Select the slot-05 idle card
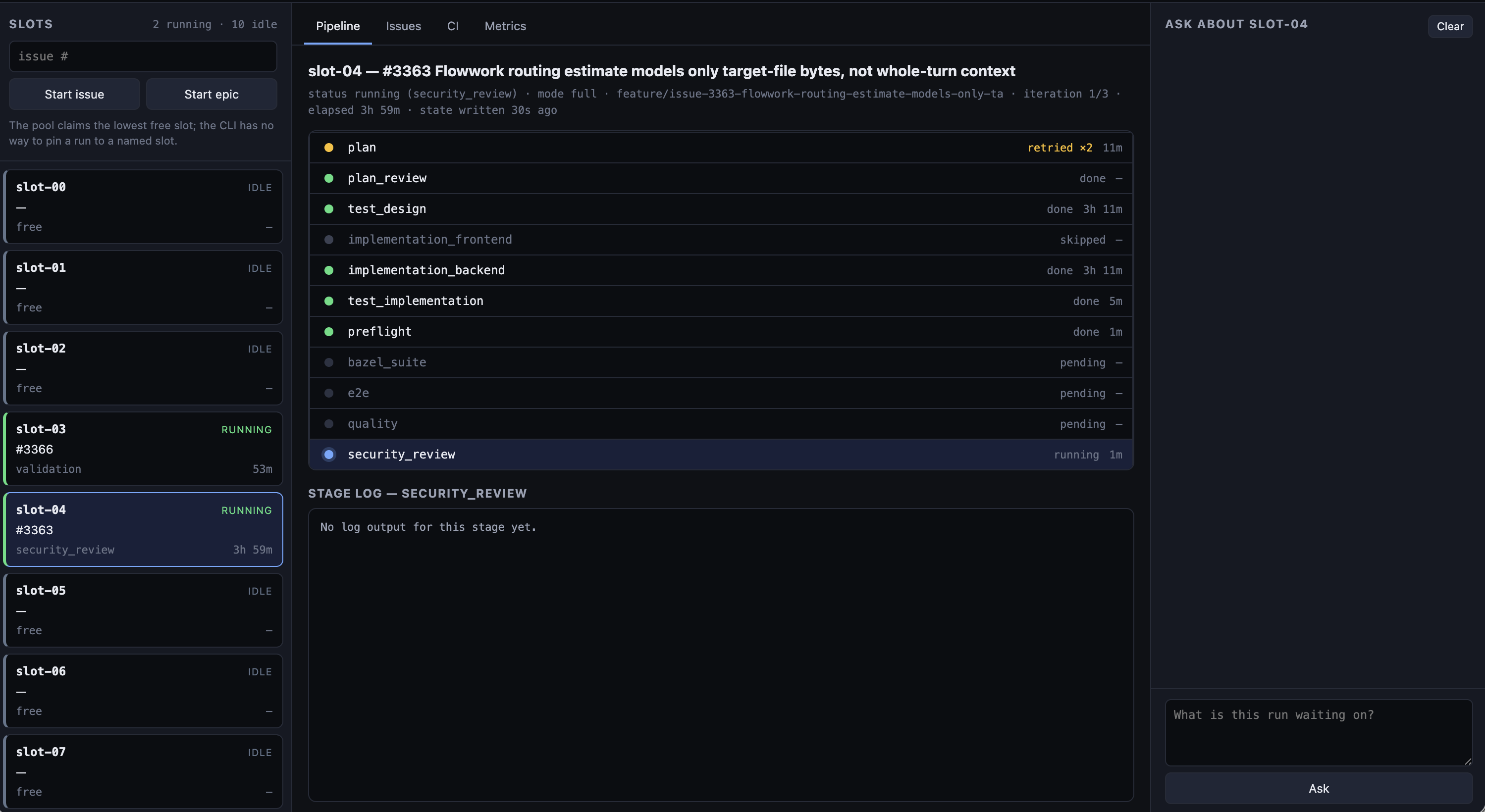 [143, 609]
